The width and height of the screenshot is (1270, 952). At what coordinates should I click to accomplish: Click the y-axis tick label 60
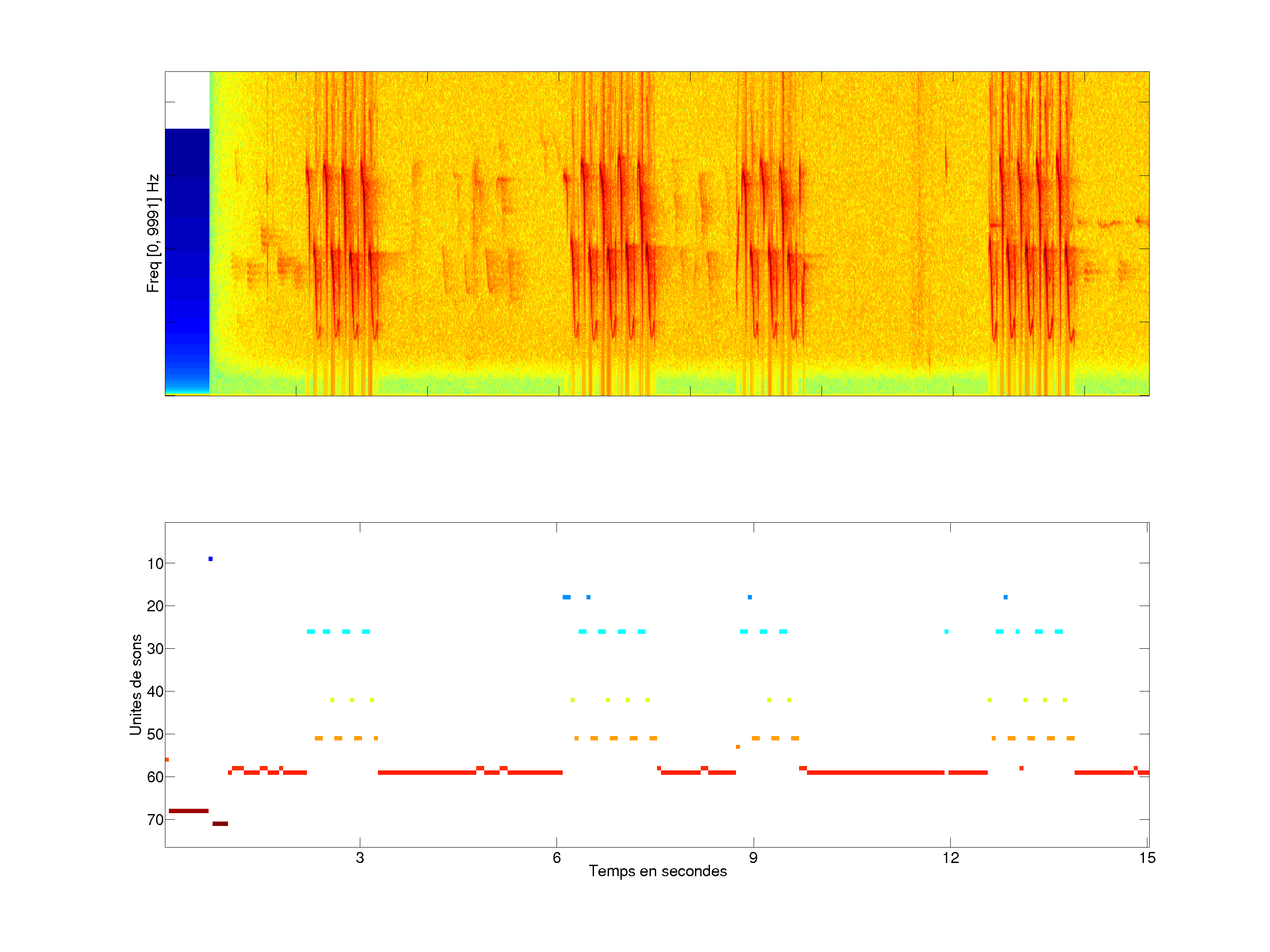click(x=155, y=777)
